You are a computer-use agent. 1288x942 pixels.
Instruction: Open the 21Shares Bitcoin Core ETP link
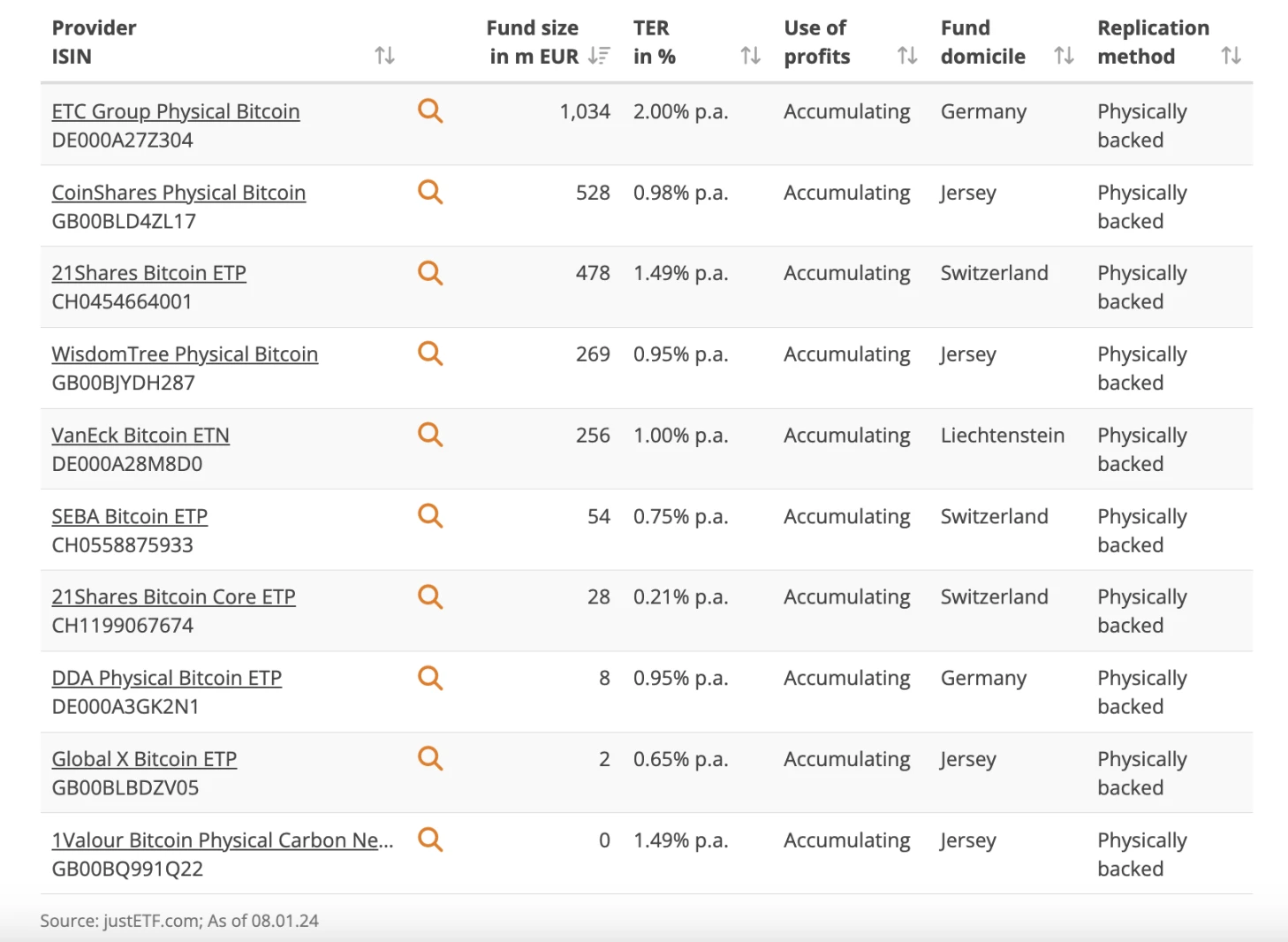click(173, 596)
